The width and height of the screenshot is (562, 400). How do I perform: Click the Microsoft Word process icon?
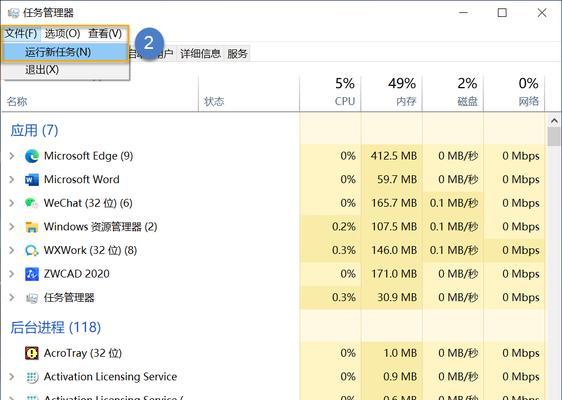[32, 180]
